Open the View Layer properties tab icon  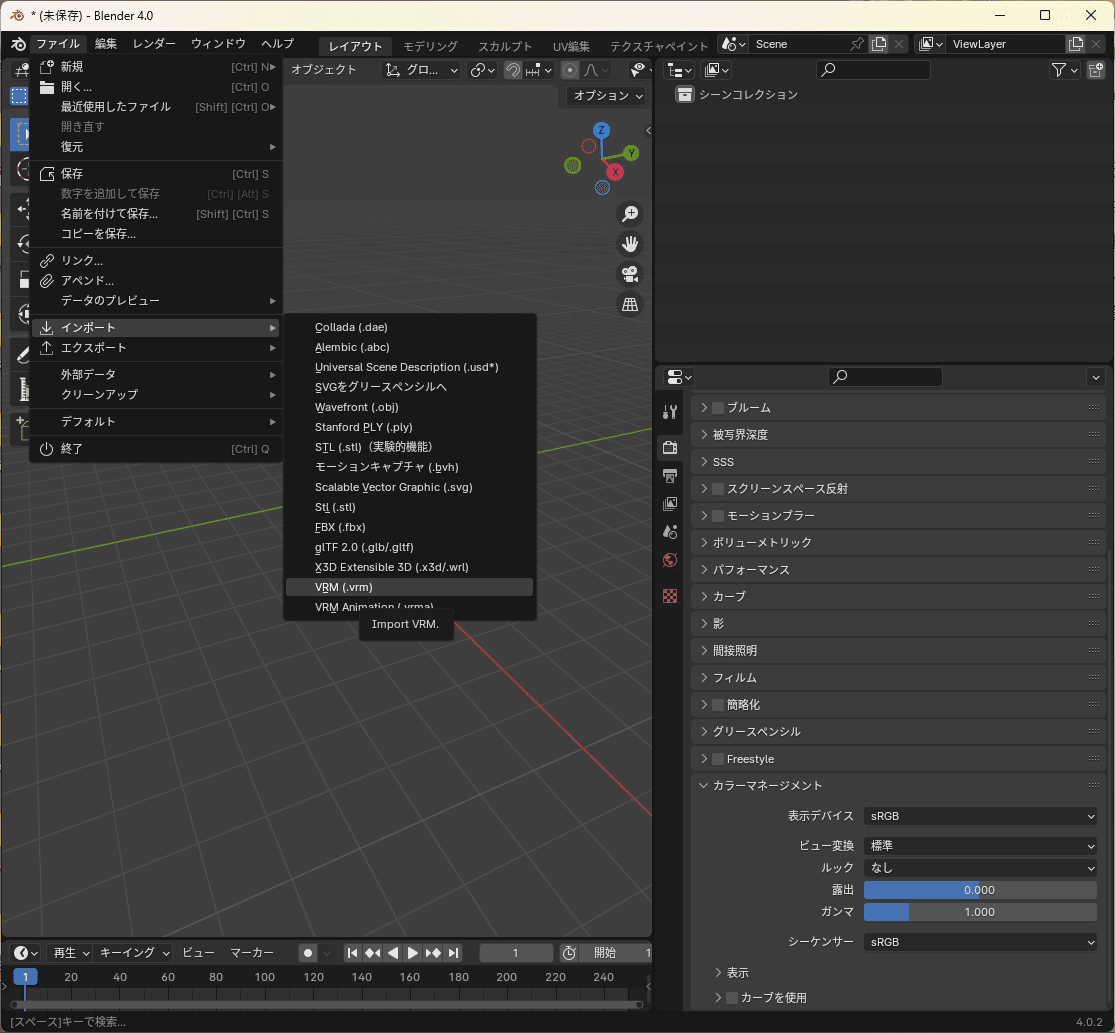pos(670,504)
